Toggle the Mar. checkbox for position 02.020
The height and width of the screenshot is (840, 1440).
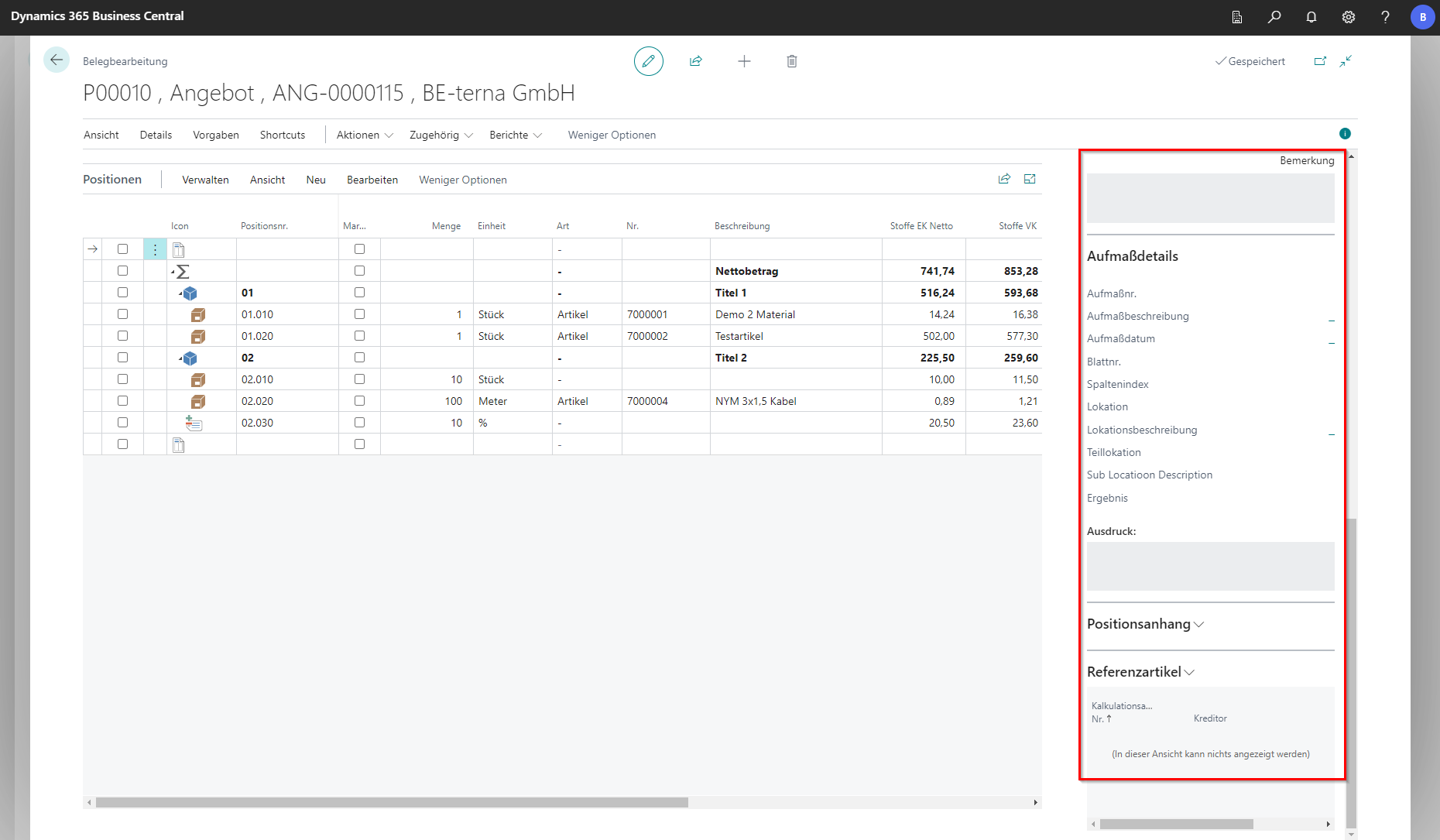[x=359, y=401]
